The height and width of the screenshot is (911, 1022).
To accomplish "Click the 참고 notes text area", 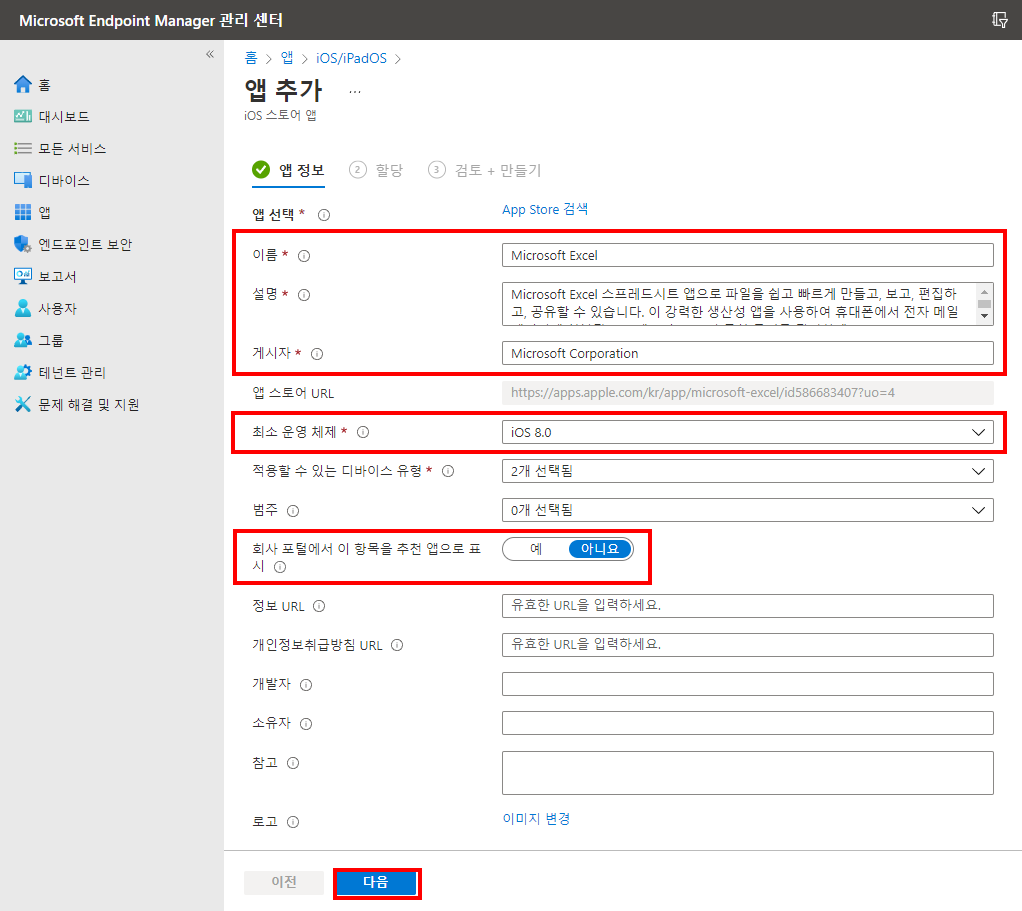I will (748, 773).
